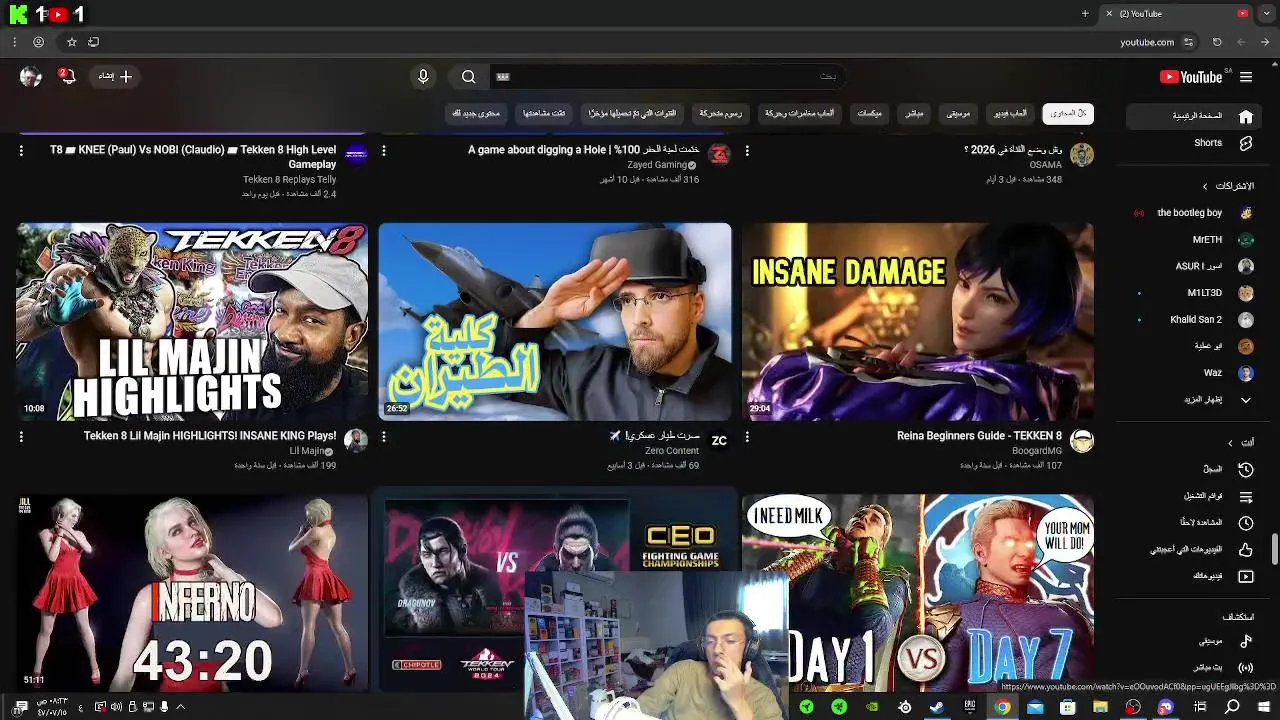This screenshot has height=720, width=1280.
Task: Open a new browser tab with plus
Action: [x=1085, y=14]
